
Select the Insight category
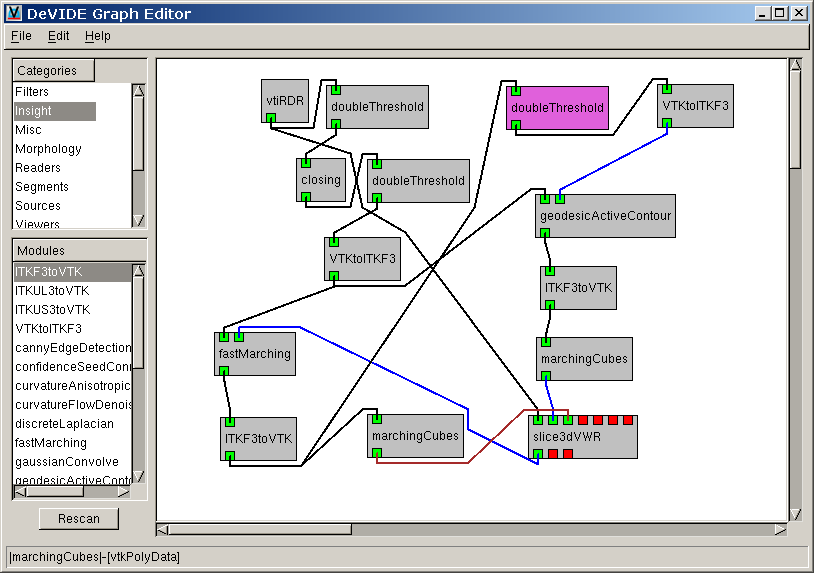click(55, 111)
